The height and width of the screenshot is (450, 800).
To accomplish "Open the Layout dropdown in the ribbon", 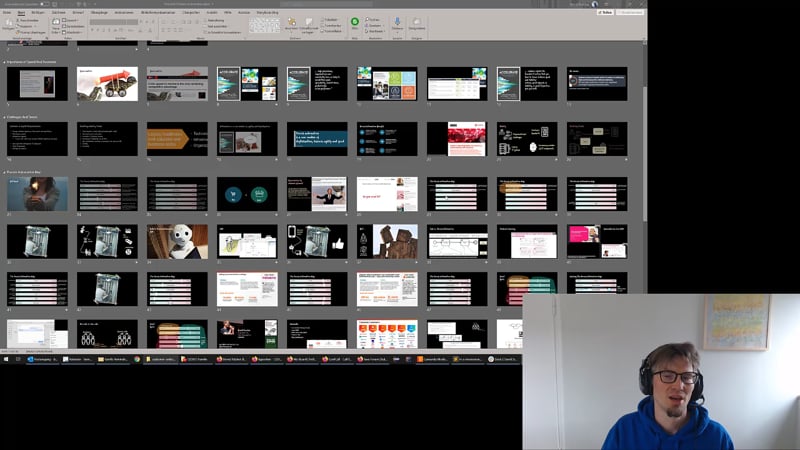I will 72,19.
